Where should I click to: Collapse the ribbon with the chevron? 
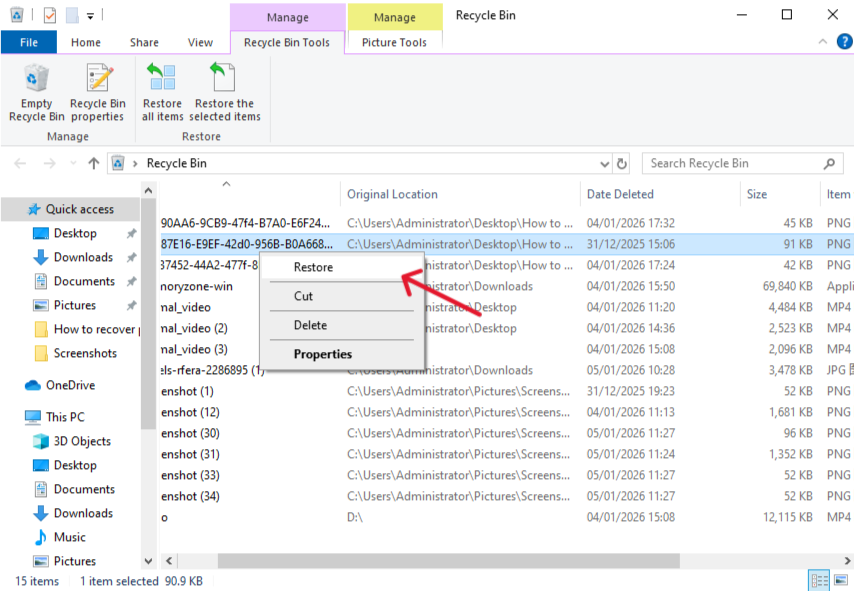pyautogui.click(x=823, y=42)
